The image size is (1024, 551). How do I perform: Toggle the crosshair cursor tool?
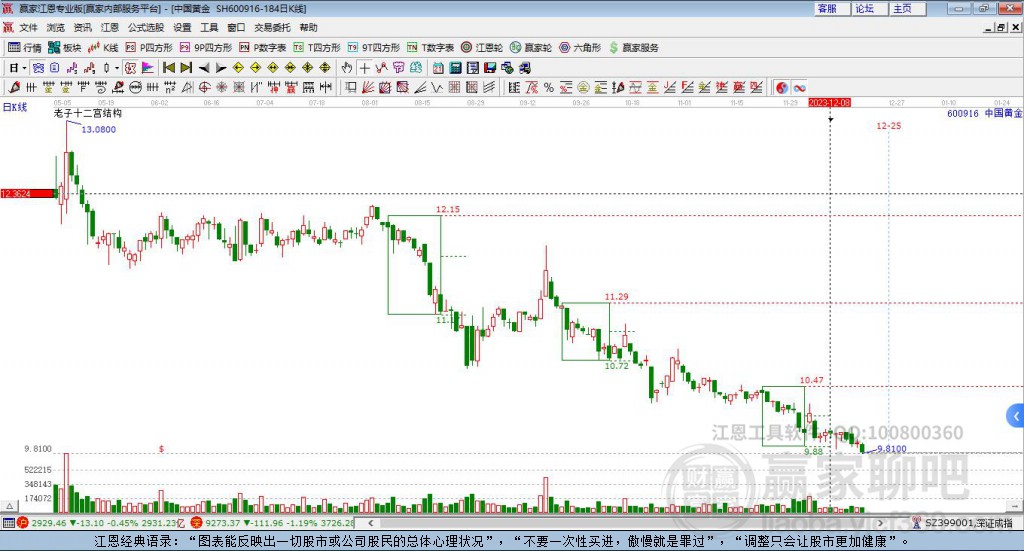pyautogui.click(x=364, y=68)
